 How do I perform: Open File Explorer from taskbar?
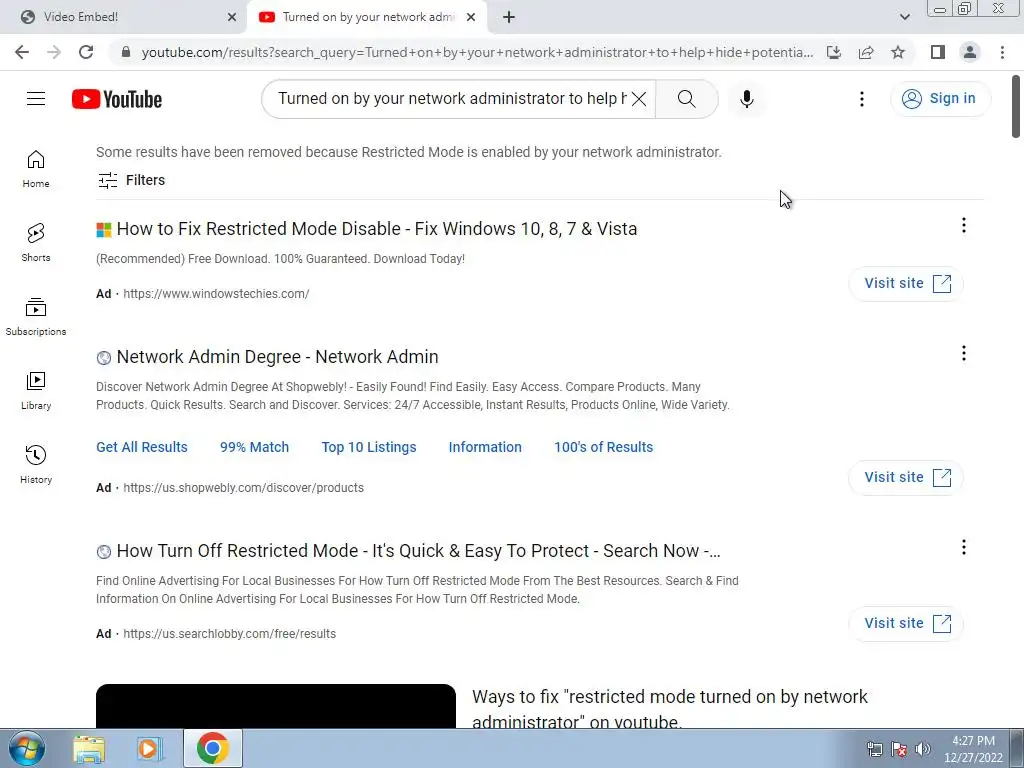(89, 748)
